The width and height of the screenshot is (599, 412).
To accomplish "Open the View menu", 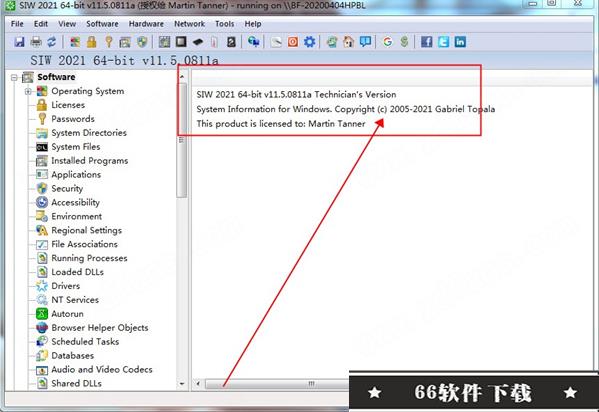I will [67, 24].
